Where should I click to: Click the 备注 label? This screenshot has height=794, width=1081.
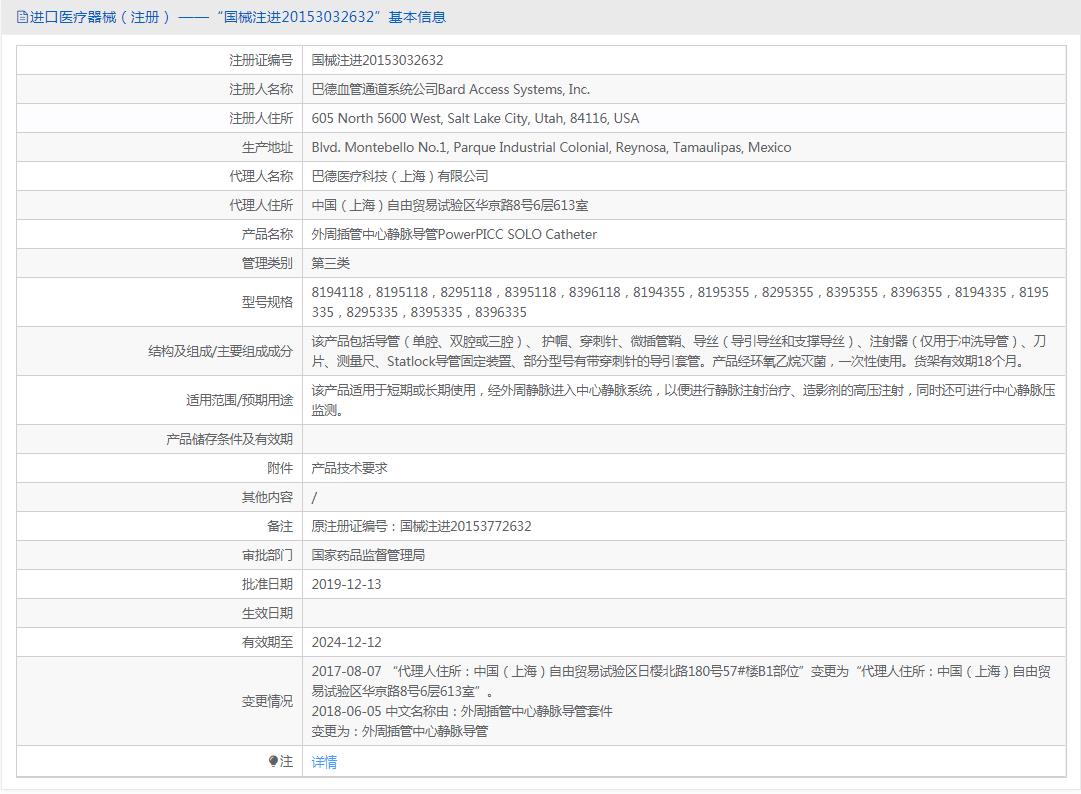[x=280, y=526]
